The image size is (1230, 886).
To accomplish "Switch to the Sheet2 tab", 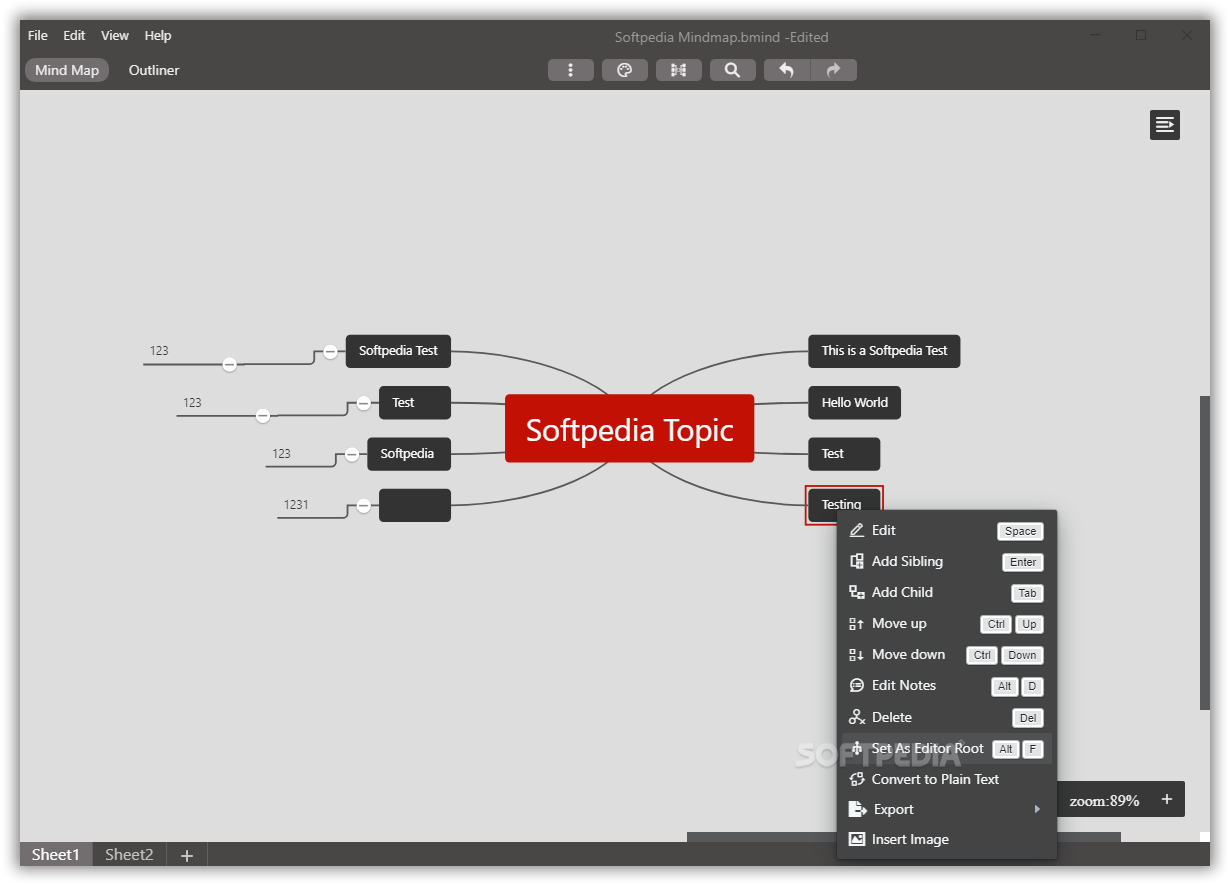I will (x=129, y=855).
